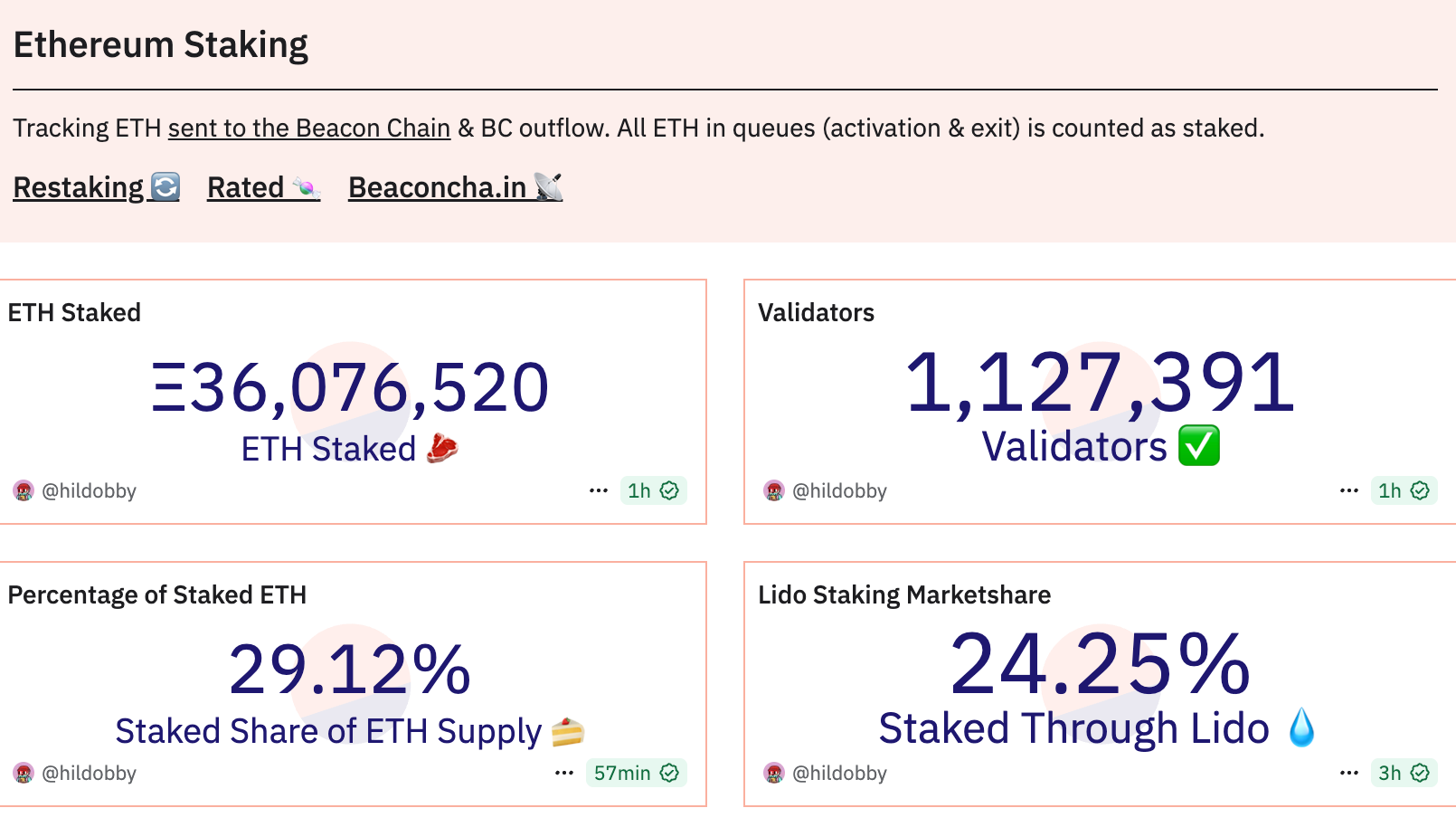Click verified checkmark on Percentage of Staked ETH card
This screenshot has width=1456, height=827.
tap(669, 773)
